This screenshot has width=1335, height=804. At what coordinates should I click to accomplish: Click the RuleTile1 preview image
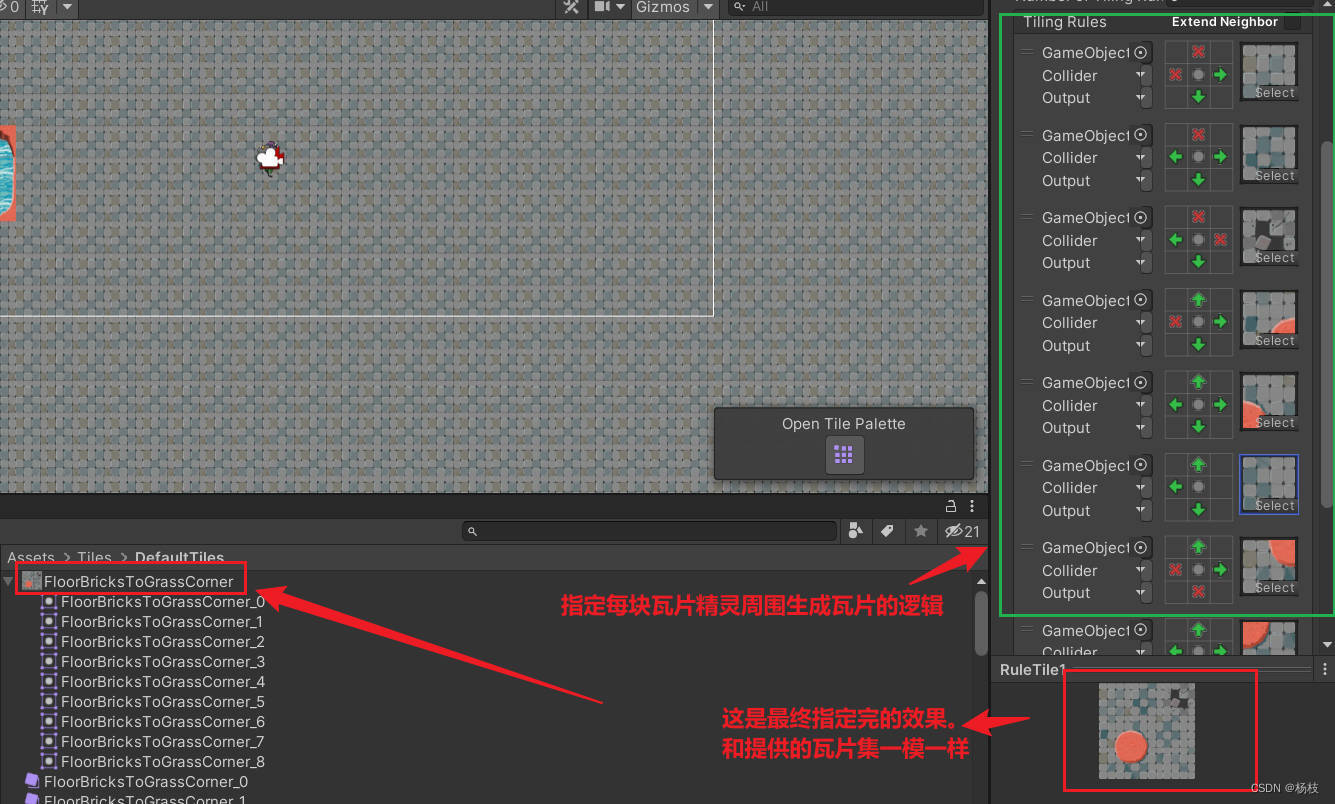coord(1146,730)
